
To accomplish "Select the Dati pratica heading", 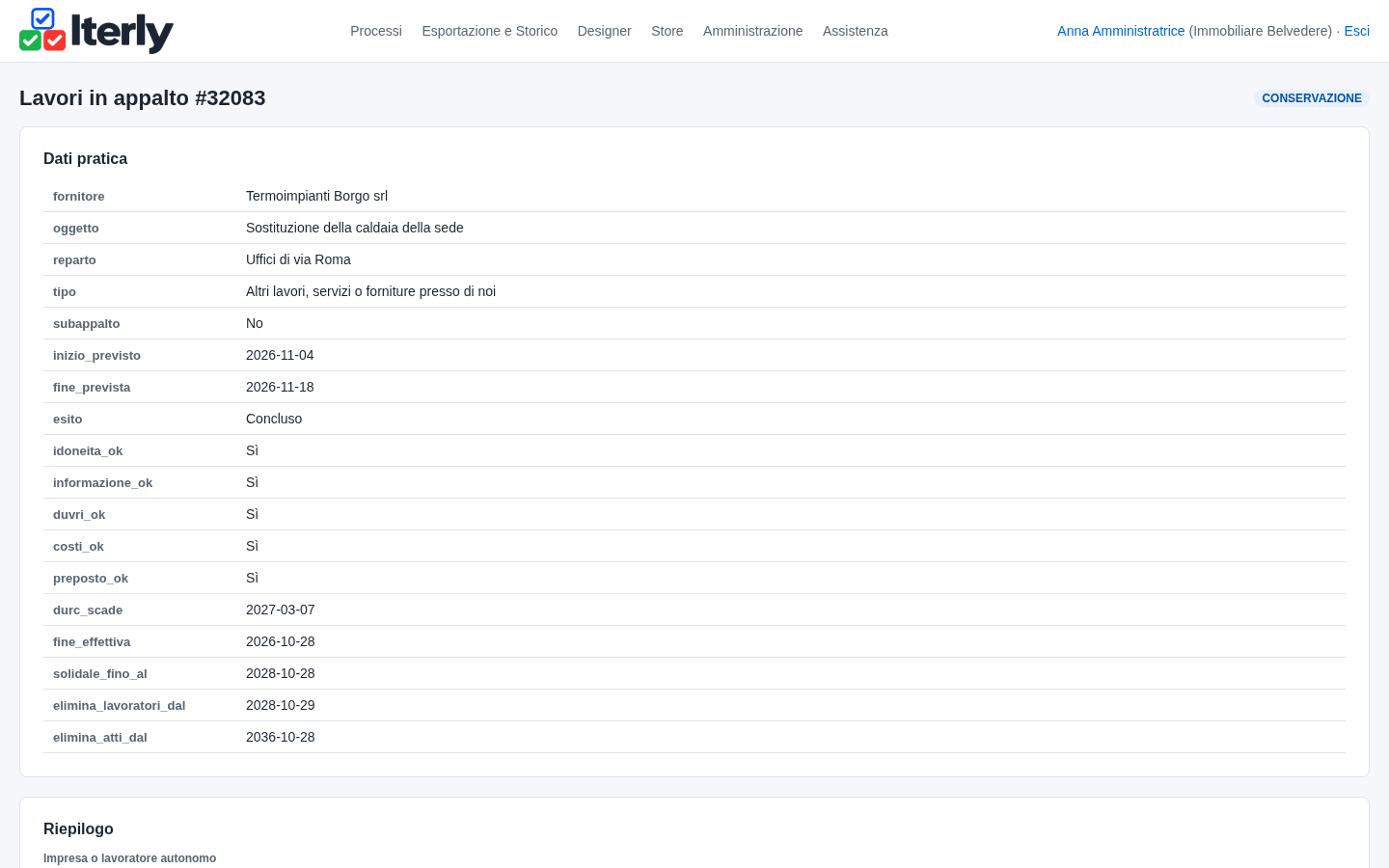I will [86, 159].
